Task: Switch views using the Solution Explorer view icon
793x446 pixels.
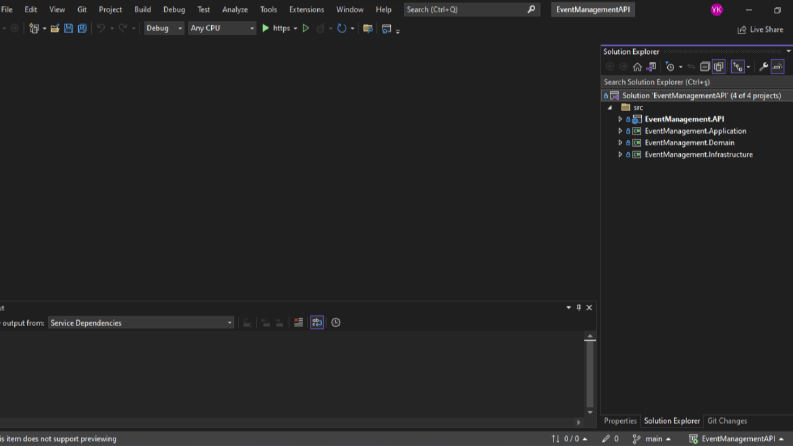Action: tap(651, 67)
